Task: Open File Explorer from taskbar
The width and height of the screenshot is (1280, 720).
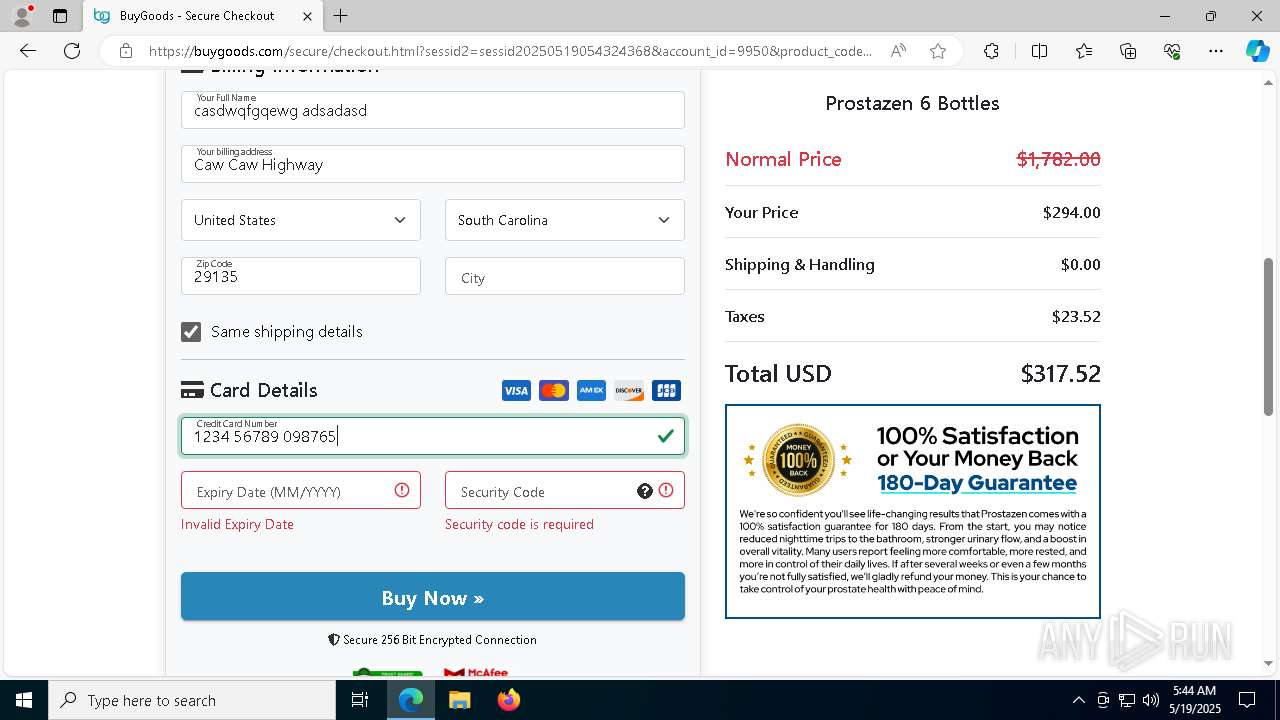Action: coord(459,700)
